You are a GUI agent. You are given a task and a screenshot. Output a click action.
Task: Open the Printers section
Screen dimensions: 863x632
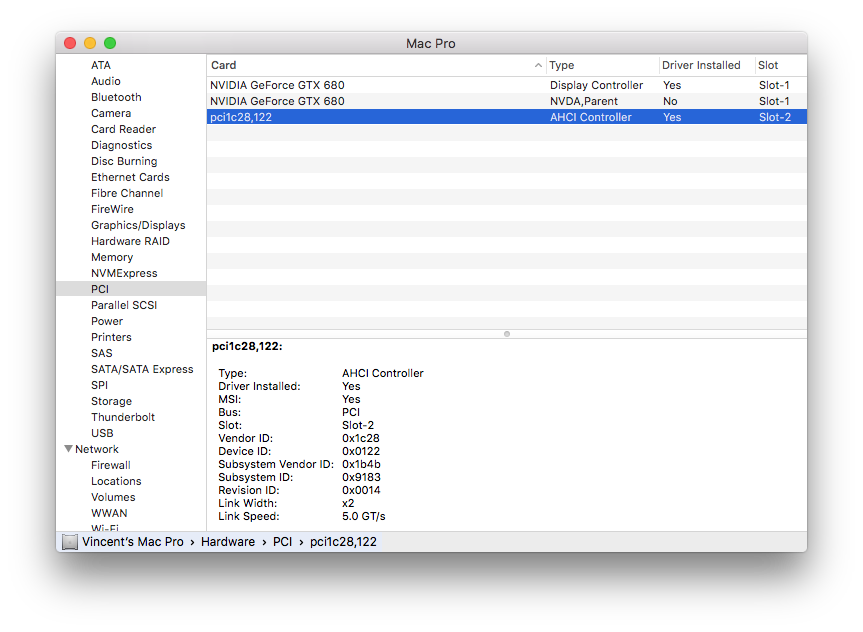[111, 336]
